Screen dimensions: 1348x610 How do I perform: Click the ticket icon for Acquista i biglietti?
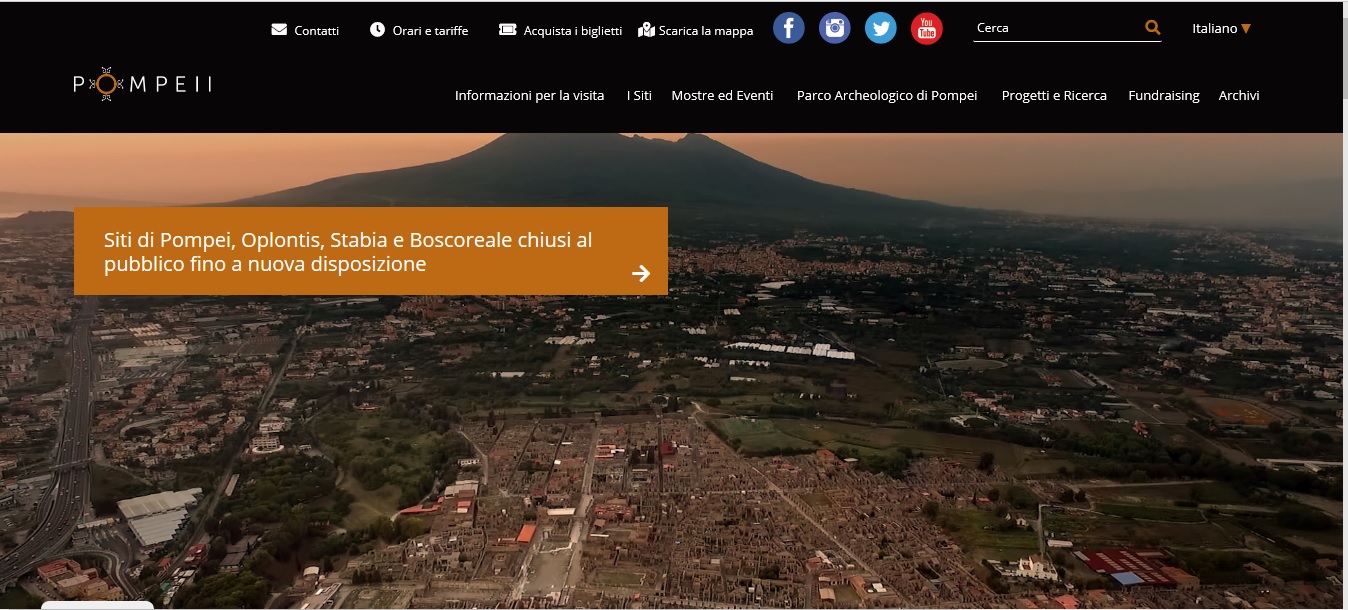(x=507, y=30)
